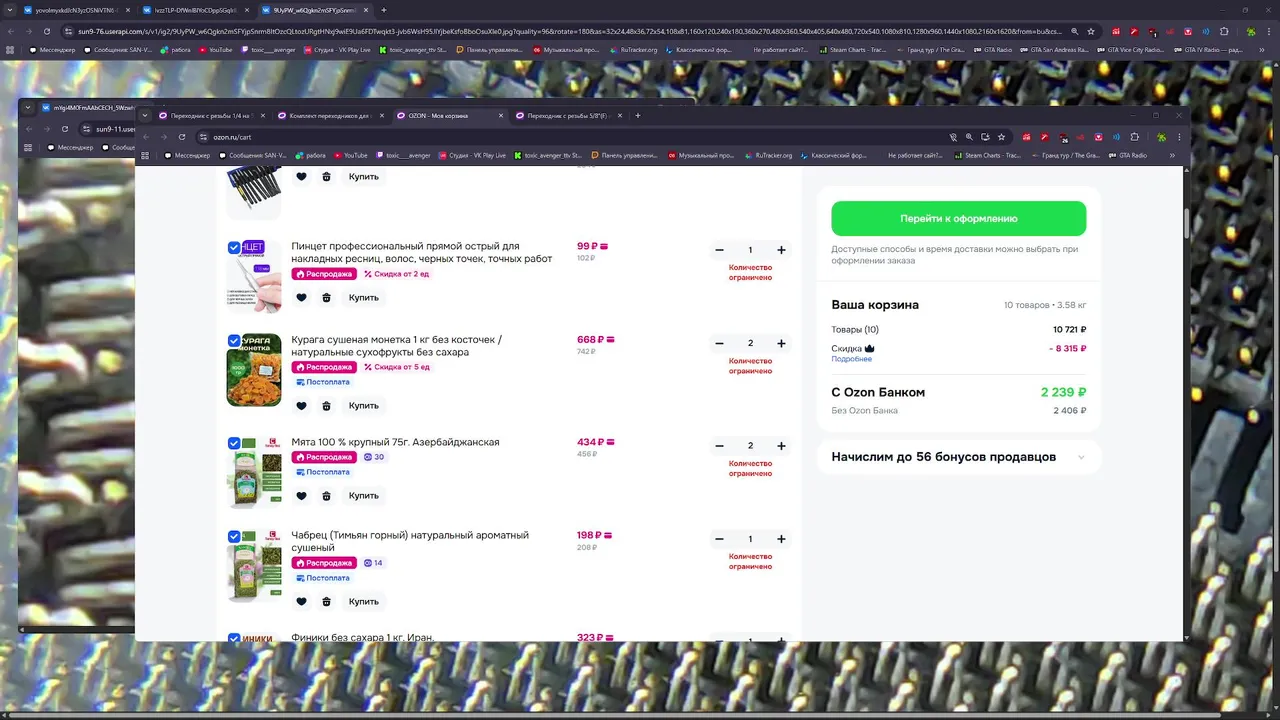
Task: Click reload icon in outer userapi browser
Action: [x=47, y=31]
